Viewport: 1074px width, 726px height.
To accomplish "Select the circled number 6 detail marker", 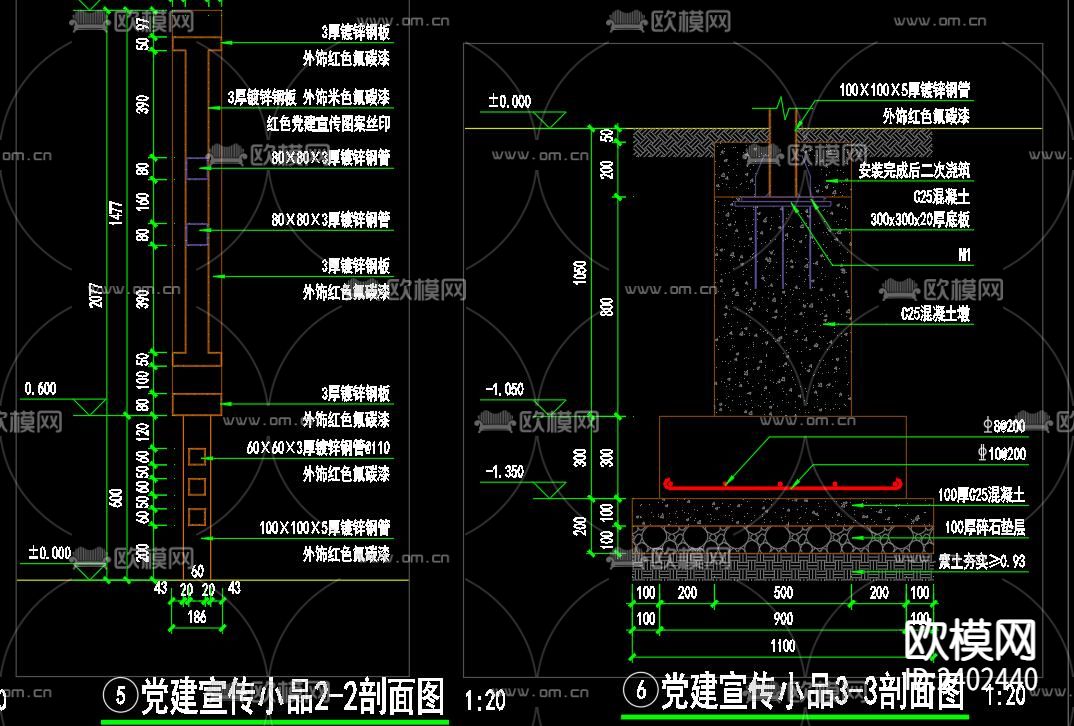I will click(x=641, y=690).
